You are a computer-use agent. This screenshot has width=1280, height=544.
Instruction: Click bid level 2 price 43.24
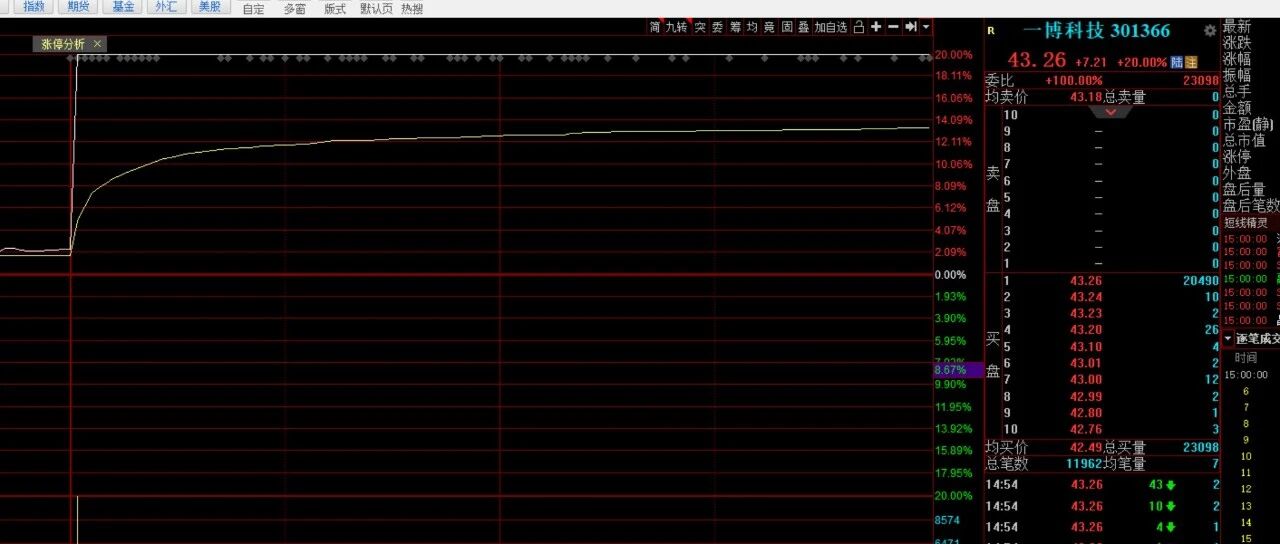(x=1086, y=297)
